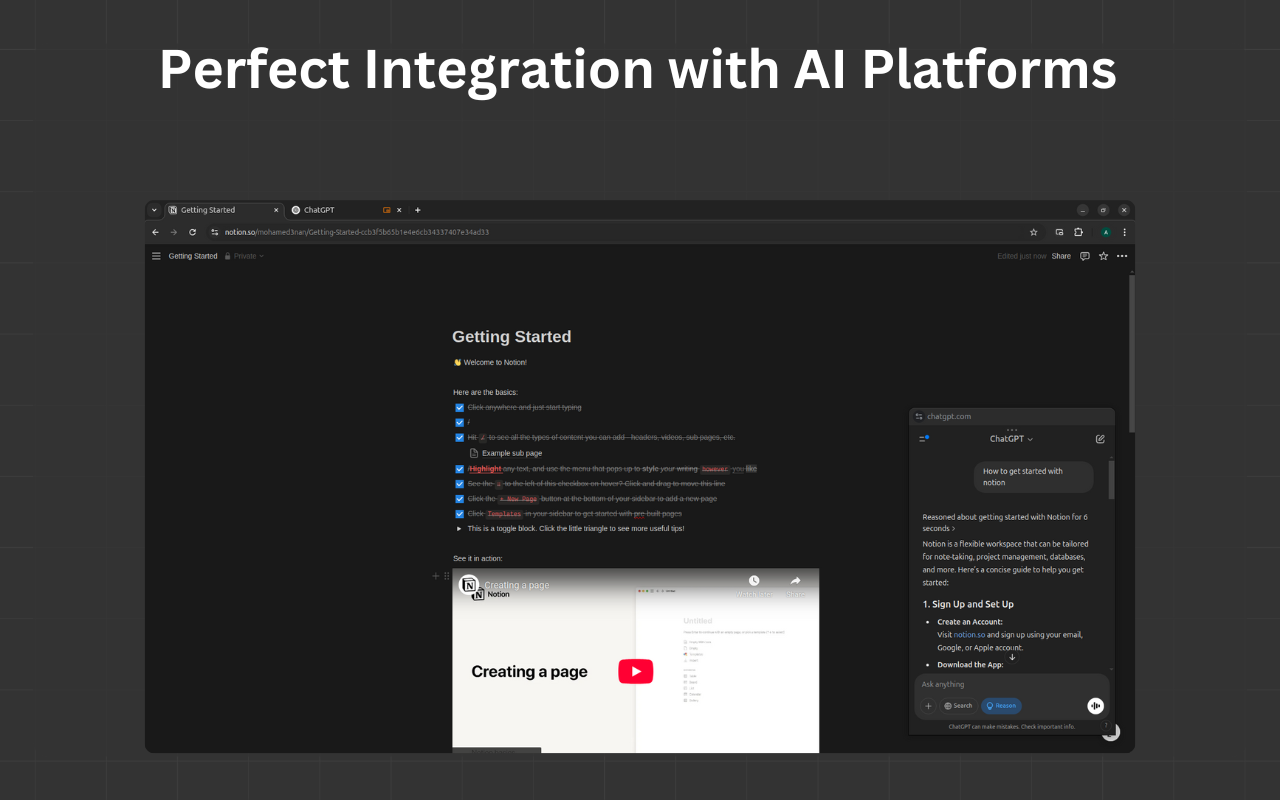Open the ChatGPT sidebar menu icon
Viewport: 1280px width, 800px height.
pyautogui.click(x=924, y=439)
